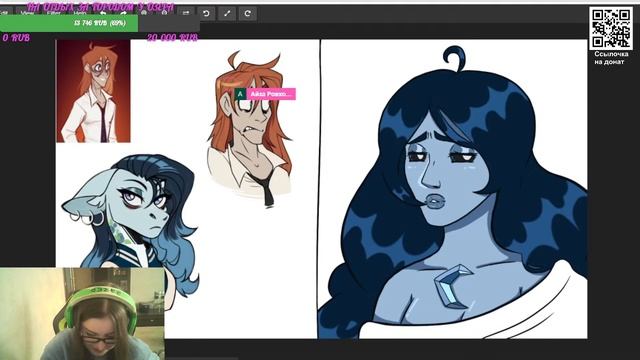Viewport: 640px width, 360px height.
Task: Open the Help menu
Action: [80, 13]
